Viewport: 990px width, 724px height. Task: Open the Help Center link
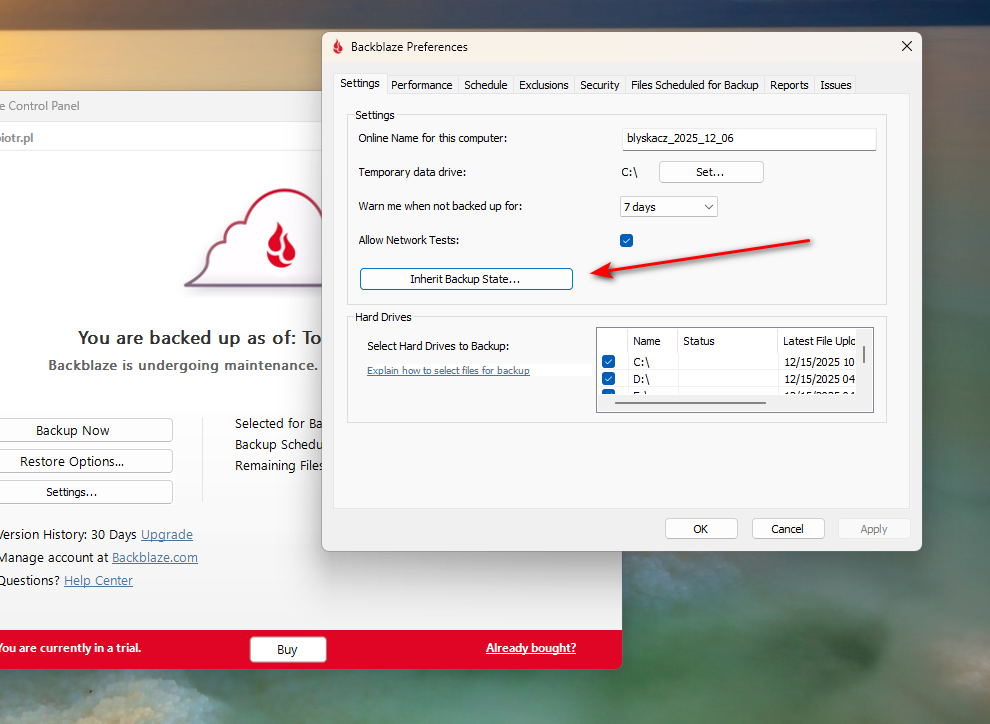tap(98, 580)
